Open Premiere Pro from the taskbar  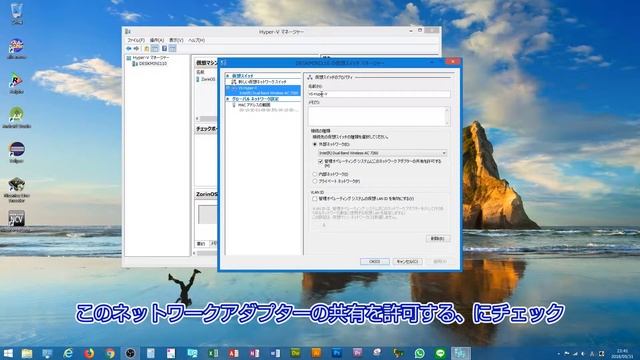click(x=358, y=353)
